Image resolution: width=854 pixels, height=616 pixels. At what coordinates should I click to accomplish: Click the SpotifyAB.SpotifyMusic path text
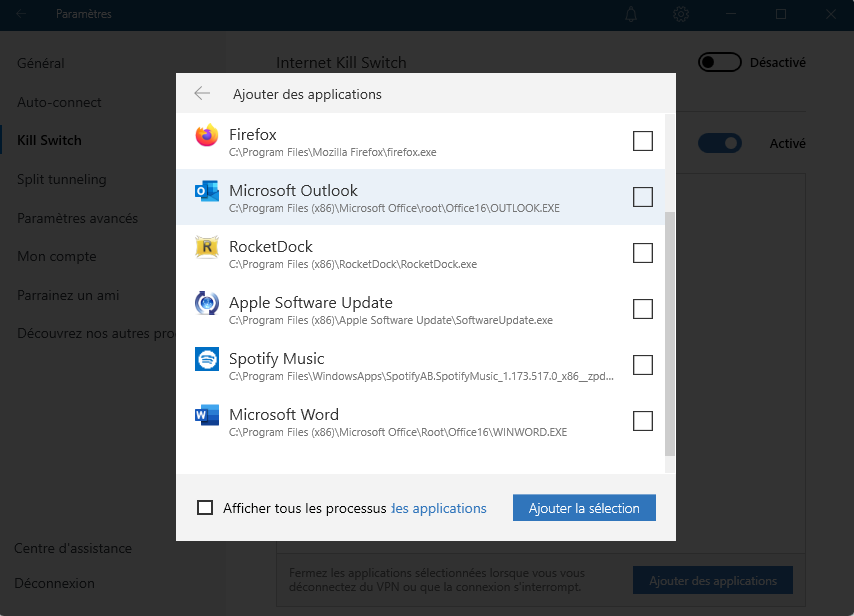[421, 376]
